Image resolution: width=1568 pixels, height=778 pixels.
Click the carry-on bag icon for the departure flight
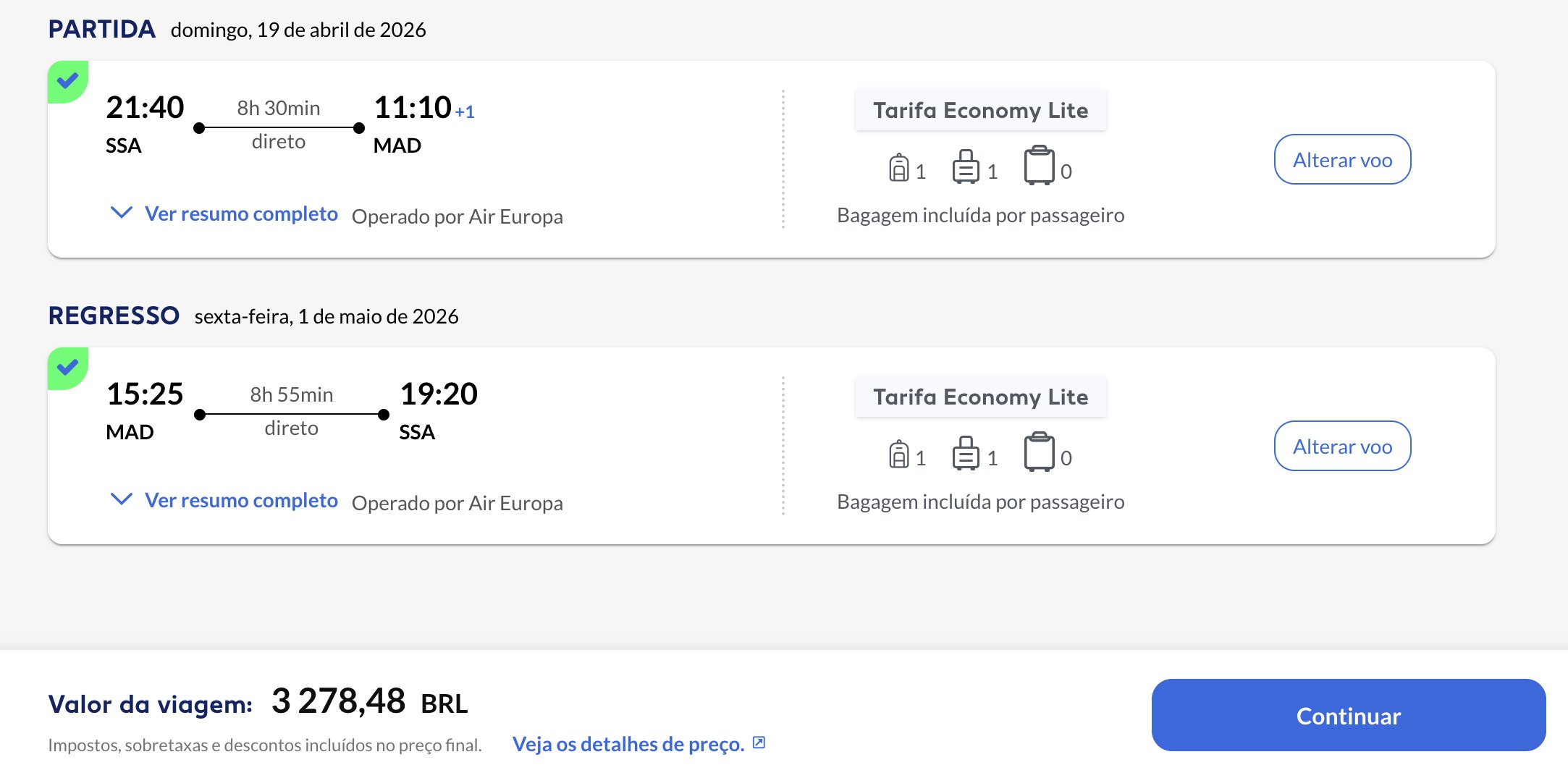point(966,167)
